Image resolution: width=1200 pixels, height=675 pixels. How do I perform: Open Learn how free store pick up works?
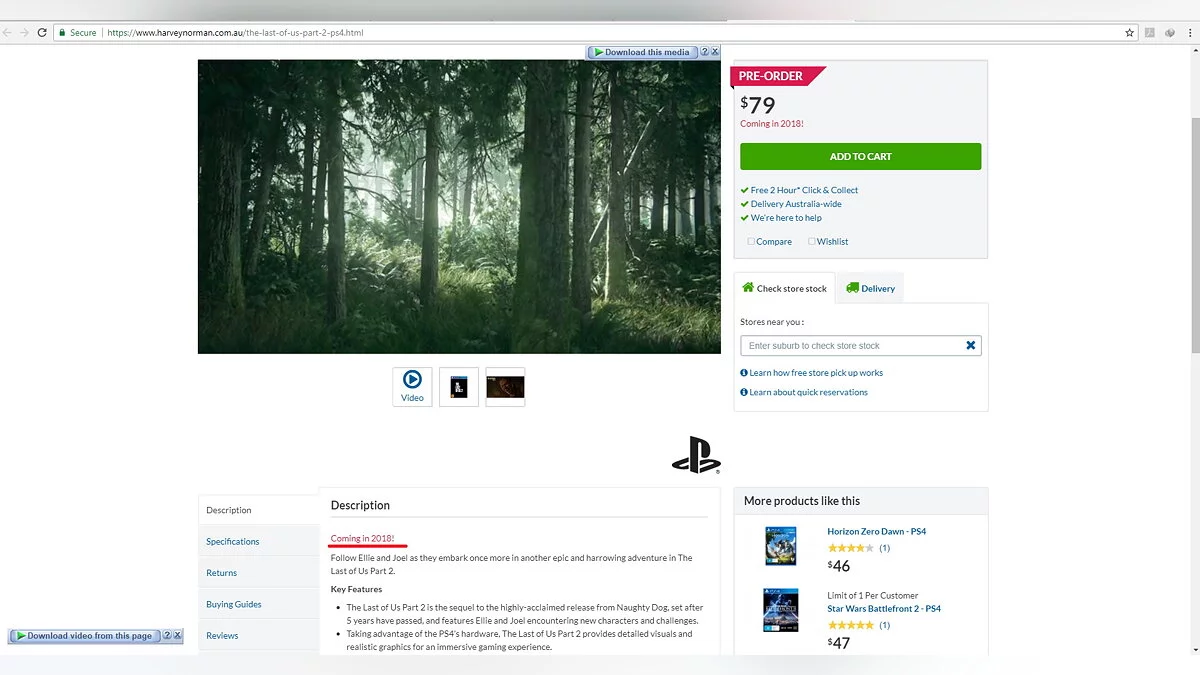pyautogui.click(x=815, y=373)
